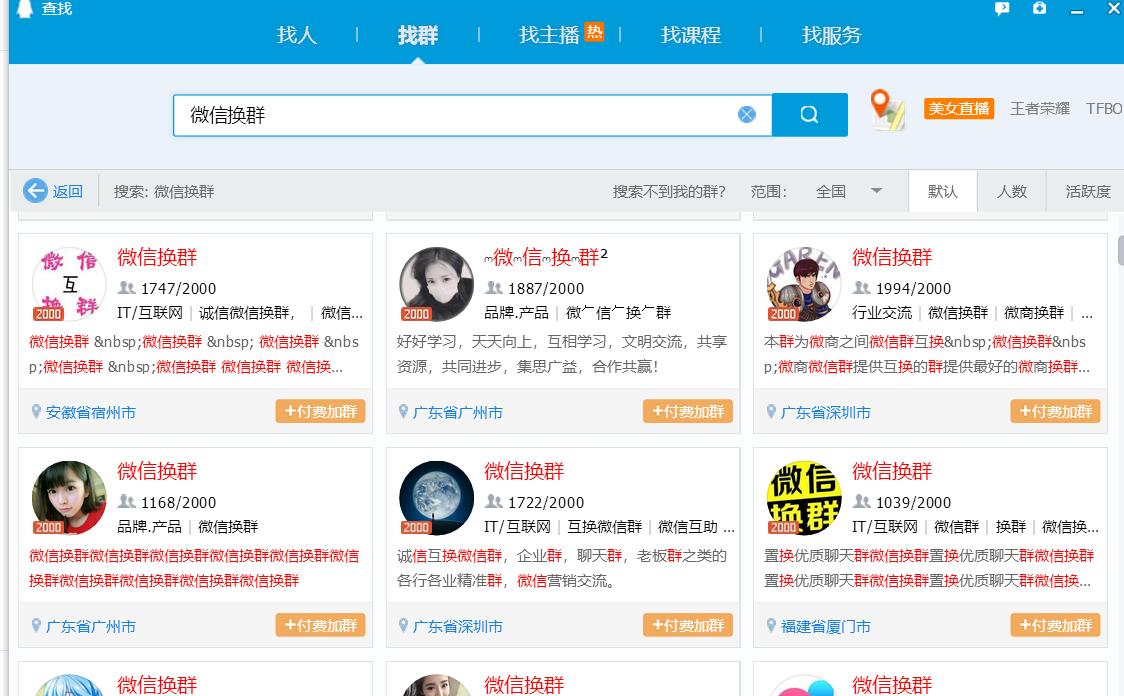Viewport: 1124px width, 696px height.
Task: Click the description starting 诚信互换微信群
Action: (562, 568)
